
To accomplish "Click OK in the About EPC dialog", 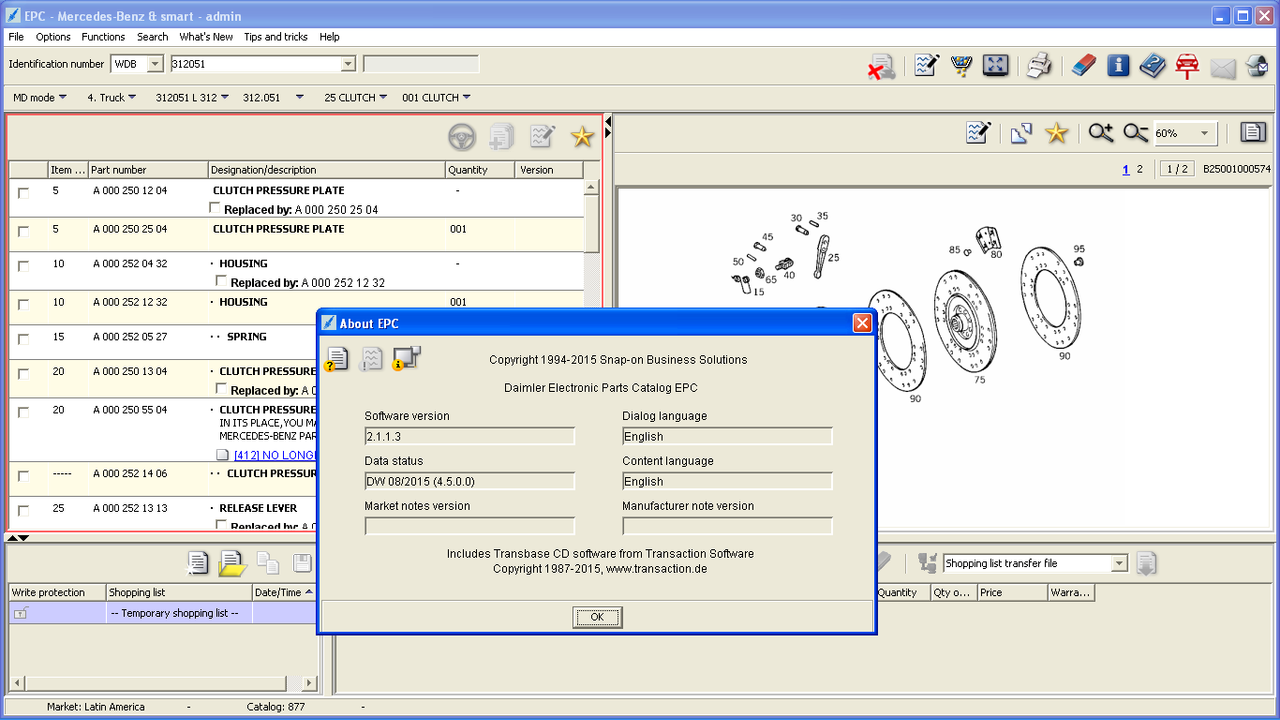I will pyautogui.click(x=597, y=617).
